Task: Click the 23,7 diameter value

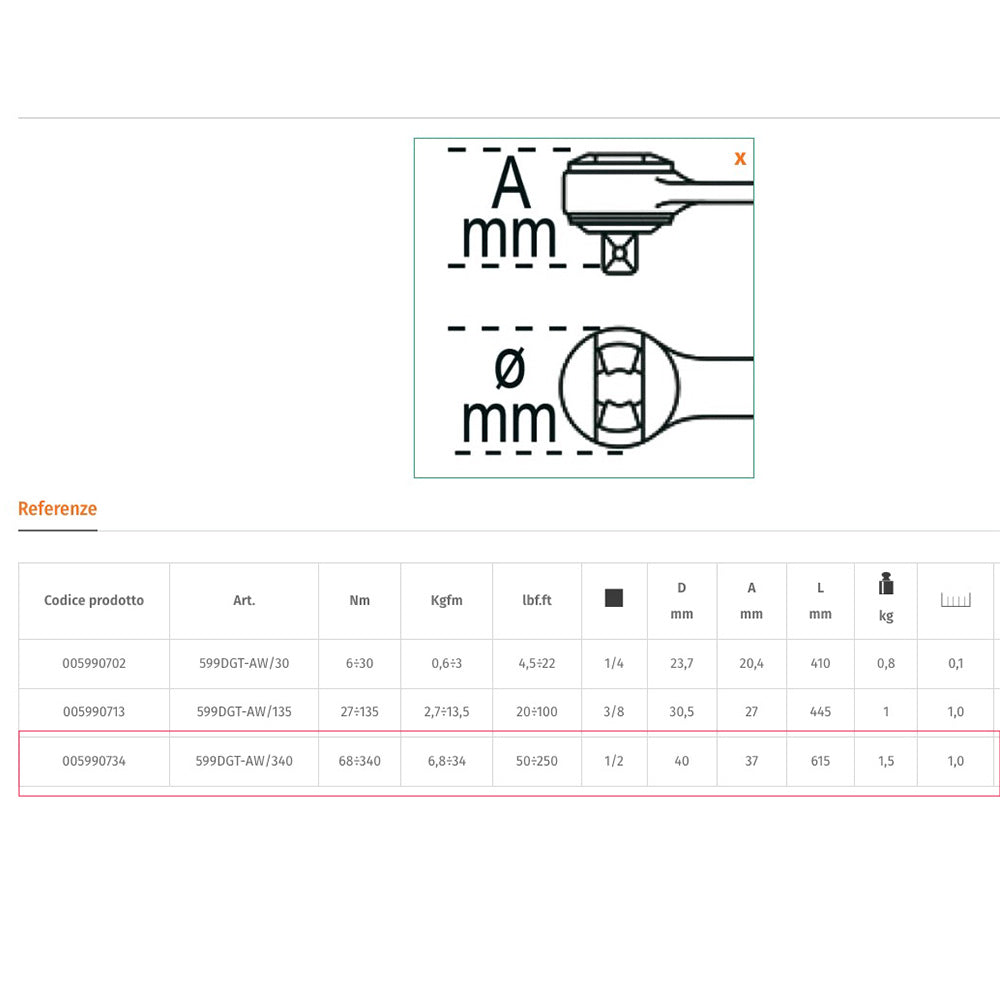Action: tap(682, 663)
